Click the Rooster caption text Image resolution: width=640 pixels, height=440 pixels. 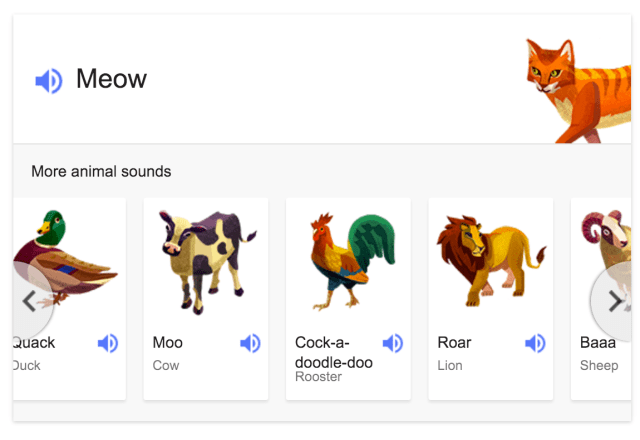318,377
